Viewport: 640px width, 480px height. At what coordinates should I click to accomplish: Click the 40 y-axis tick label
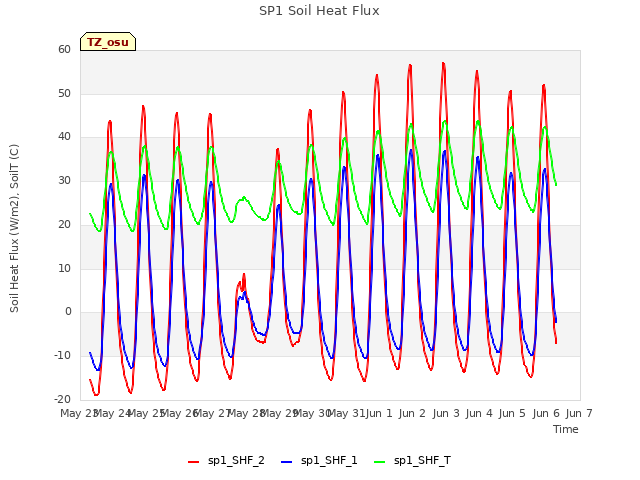[64, 137]
